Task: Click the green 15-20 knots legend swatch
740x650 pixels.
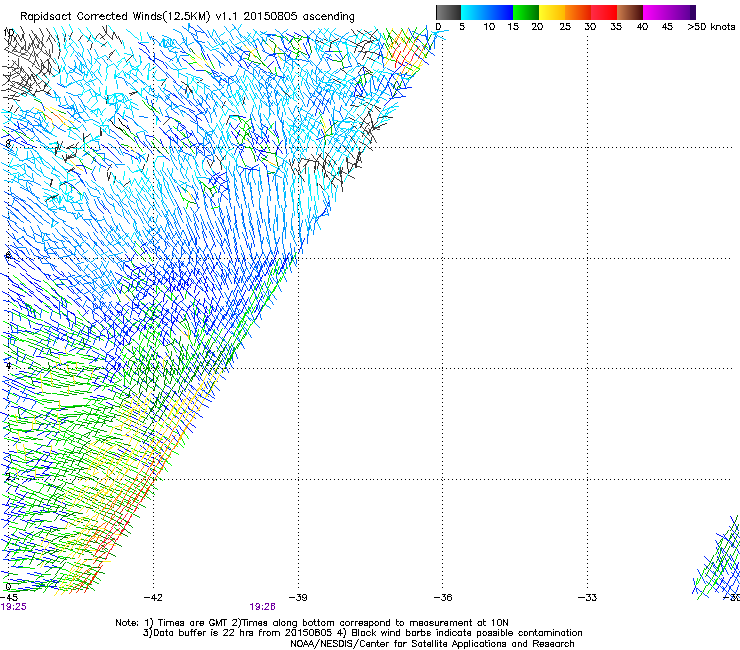Action: tap(526, 12)
